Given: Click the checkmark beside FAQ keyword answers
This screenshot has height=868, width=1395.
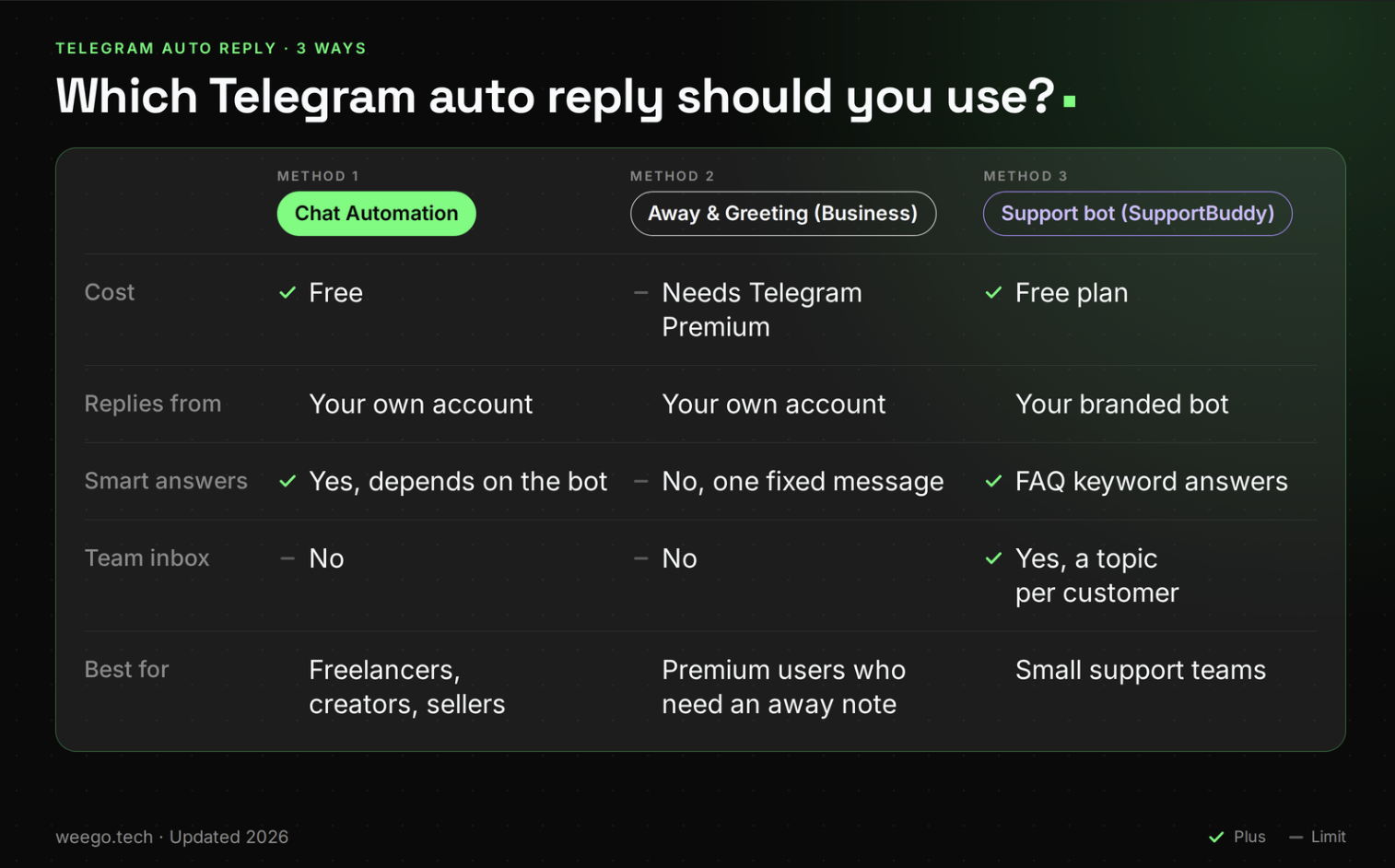Looking at the screenshot, I should tap(993, 481).
